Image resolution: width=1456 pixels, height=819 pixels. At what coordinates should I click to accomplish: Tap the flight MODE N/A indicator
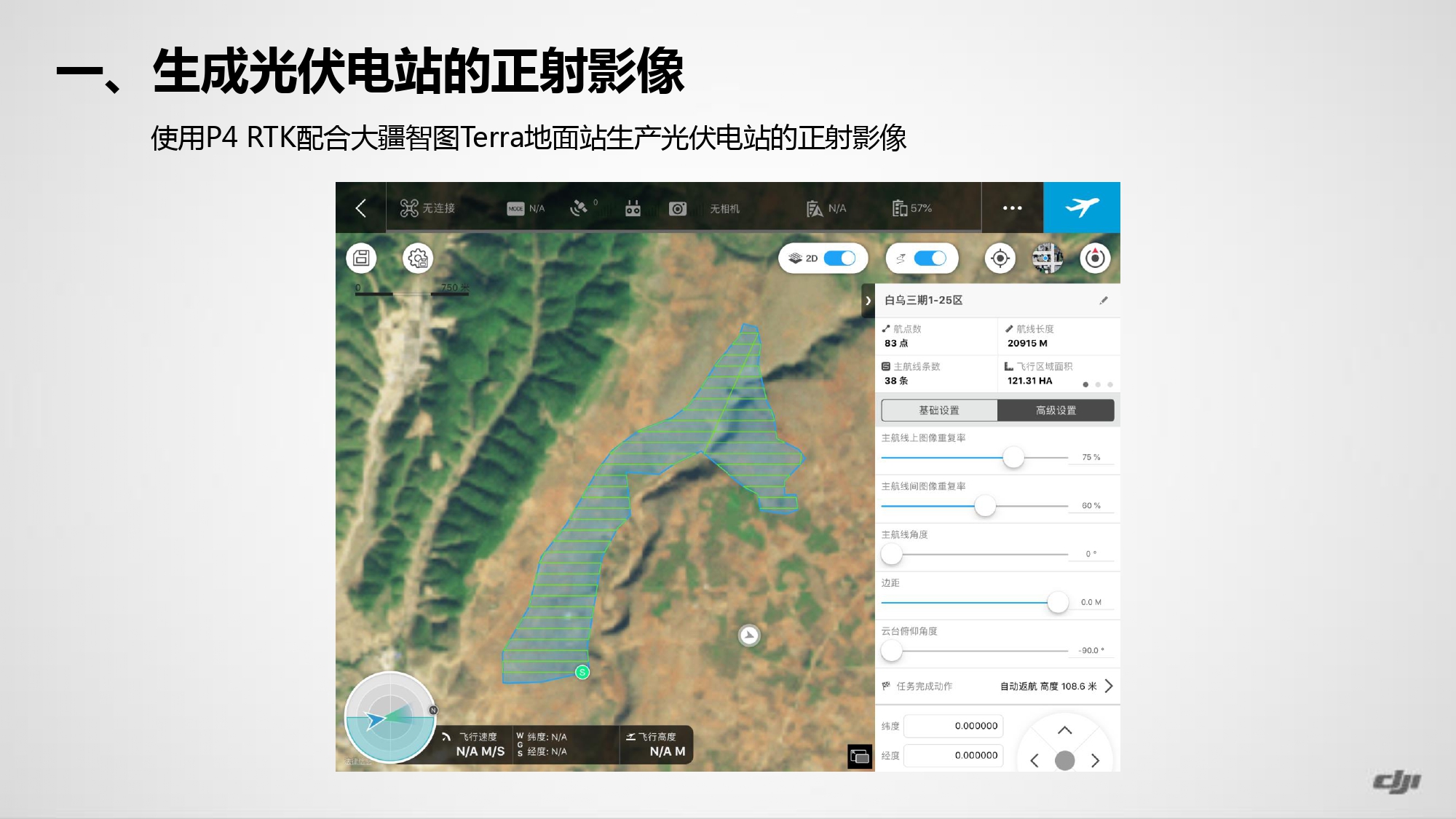pyautogui.click(x=526, y=208)
